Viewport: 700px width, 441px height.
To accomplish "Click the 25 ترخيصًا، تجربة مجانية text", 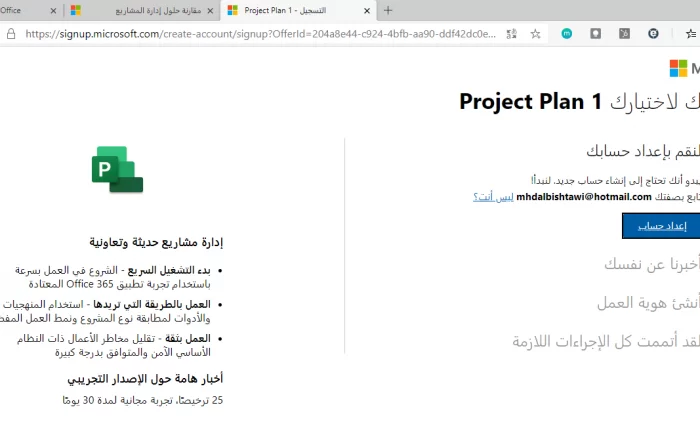I will click(142, 400).
